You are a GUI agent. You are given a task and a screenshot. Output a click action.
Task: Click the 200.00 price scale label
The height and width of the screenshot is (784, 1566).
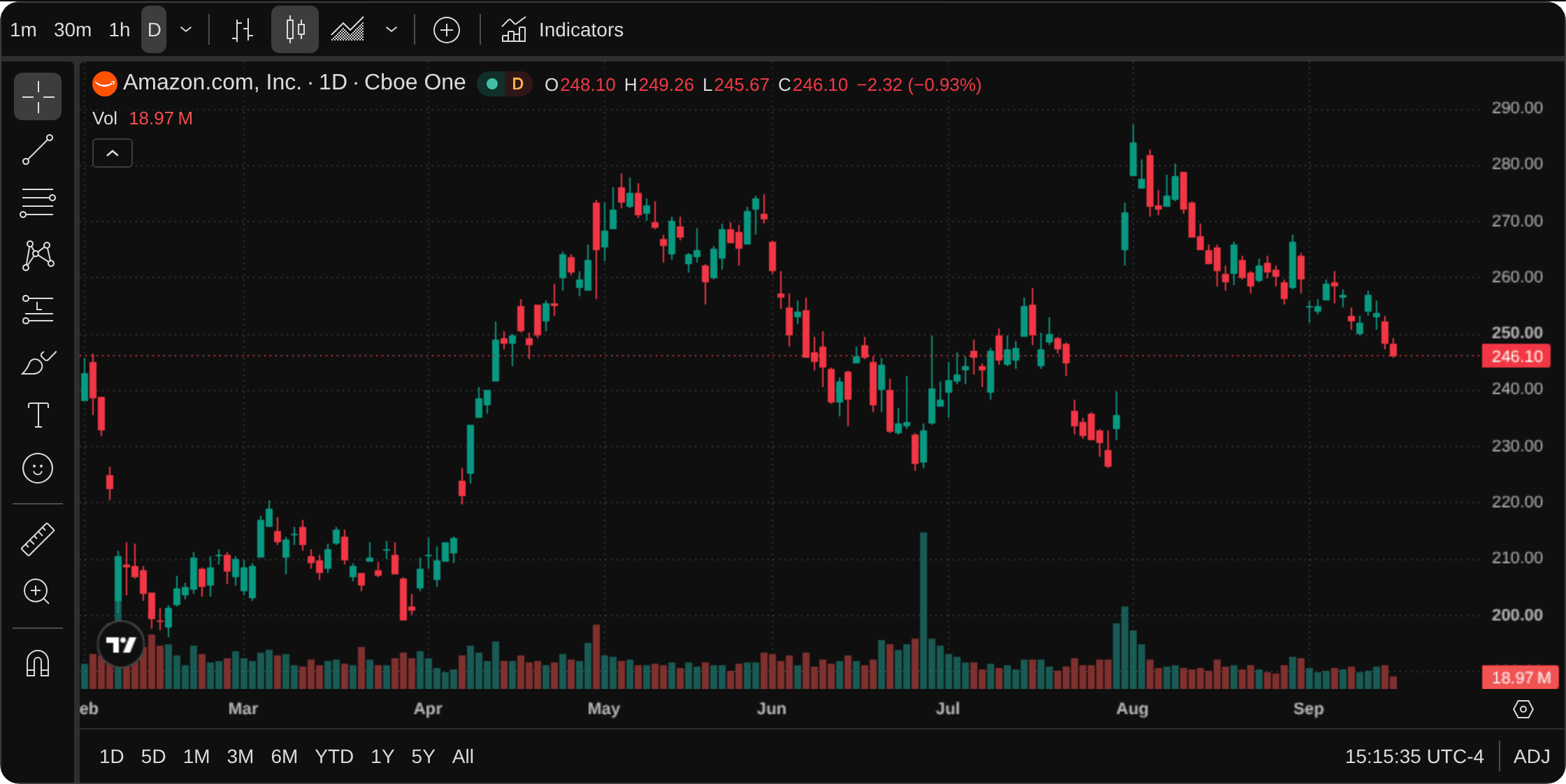pos(1517,615)
